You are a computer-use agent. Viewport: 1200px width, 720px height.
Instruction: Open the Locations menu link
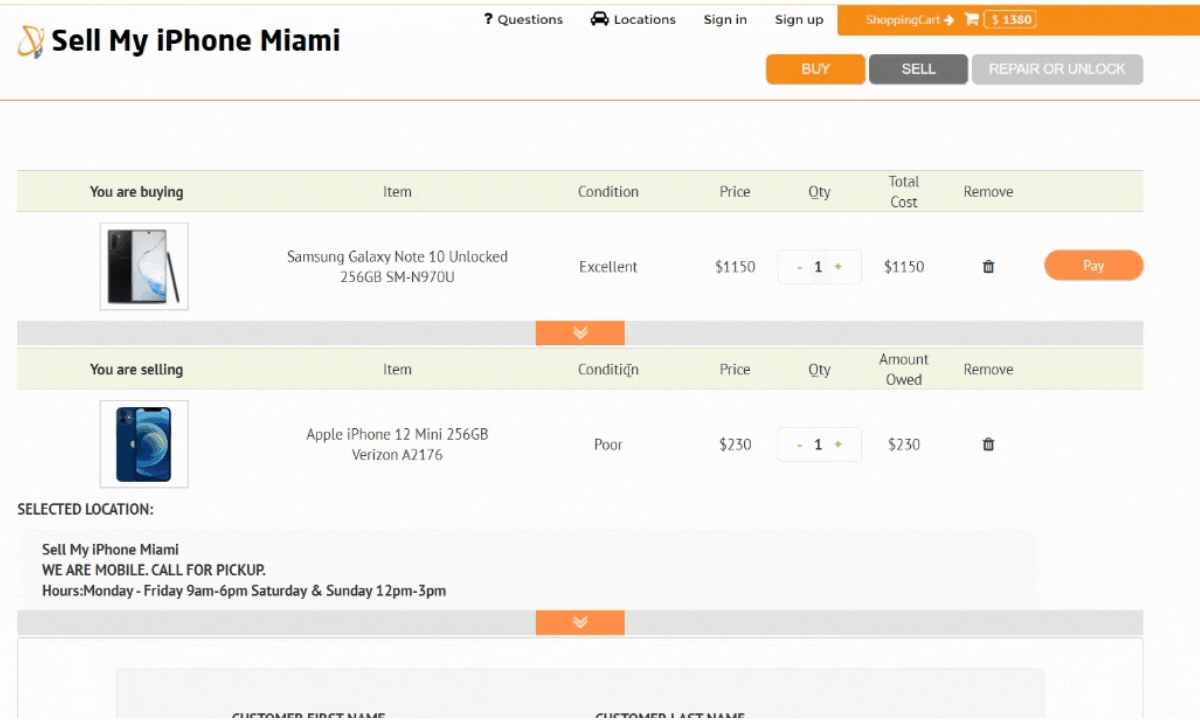coord(633,19)
